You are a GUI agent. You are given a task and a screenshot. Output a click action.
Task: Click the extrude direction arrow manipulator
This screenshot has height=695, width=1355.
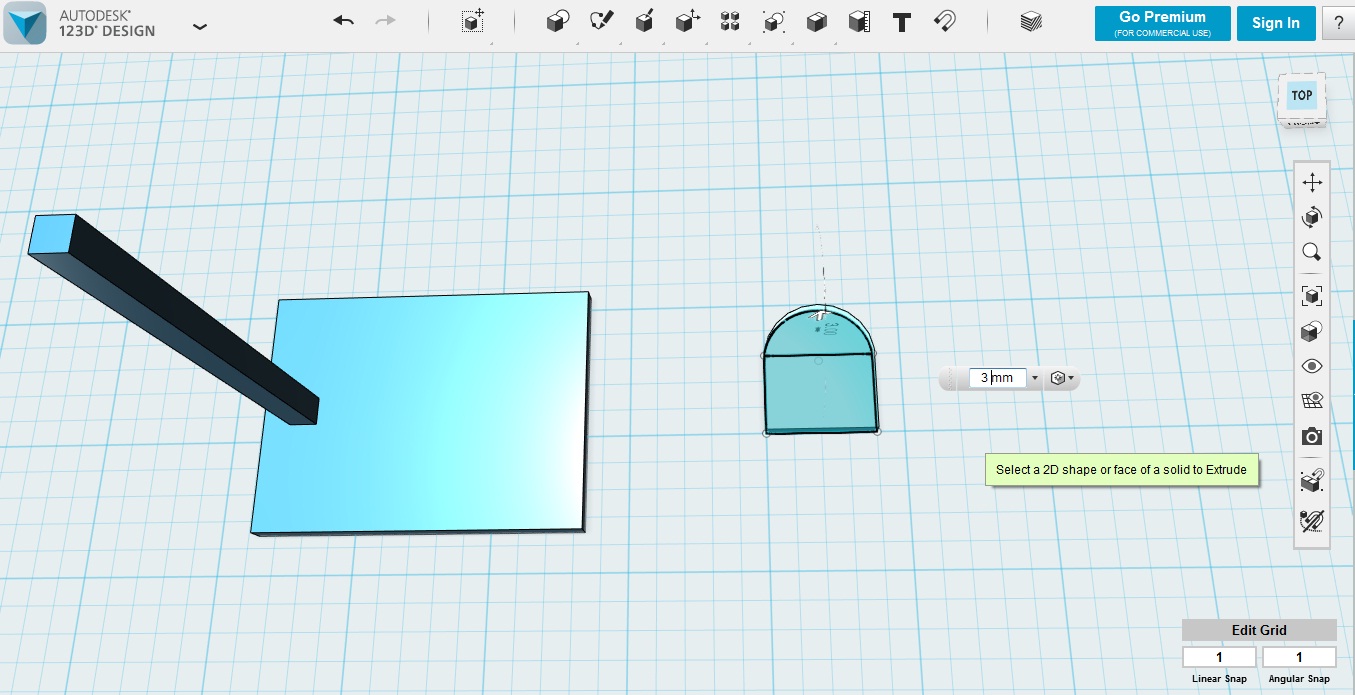pyautogui.click(x=821, y=316)
